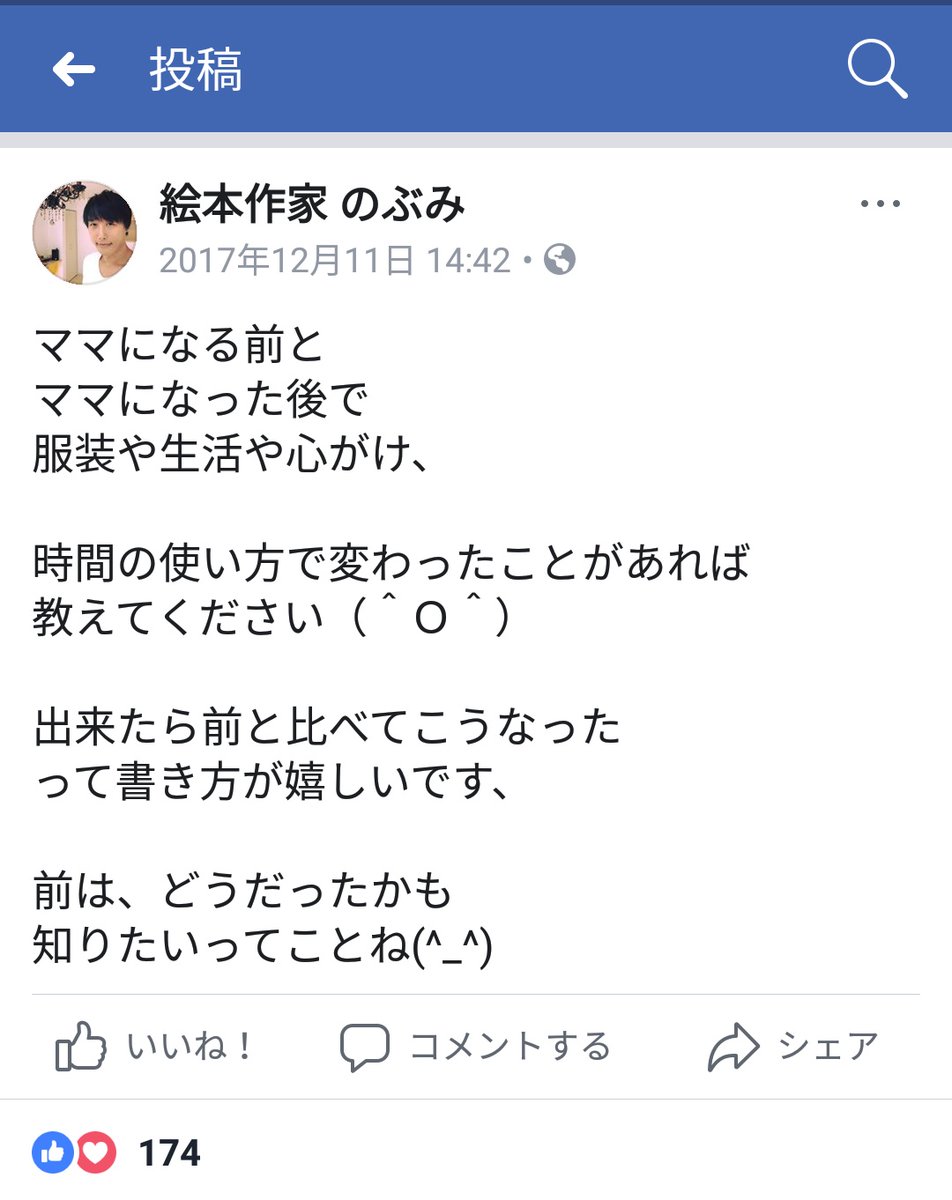Tap the post line starting 時間の使い方で
Viewport: 952px width, 1200px height.
point(390,564)
